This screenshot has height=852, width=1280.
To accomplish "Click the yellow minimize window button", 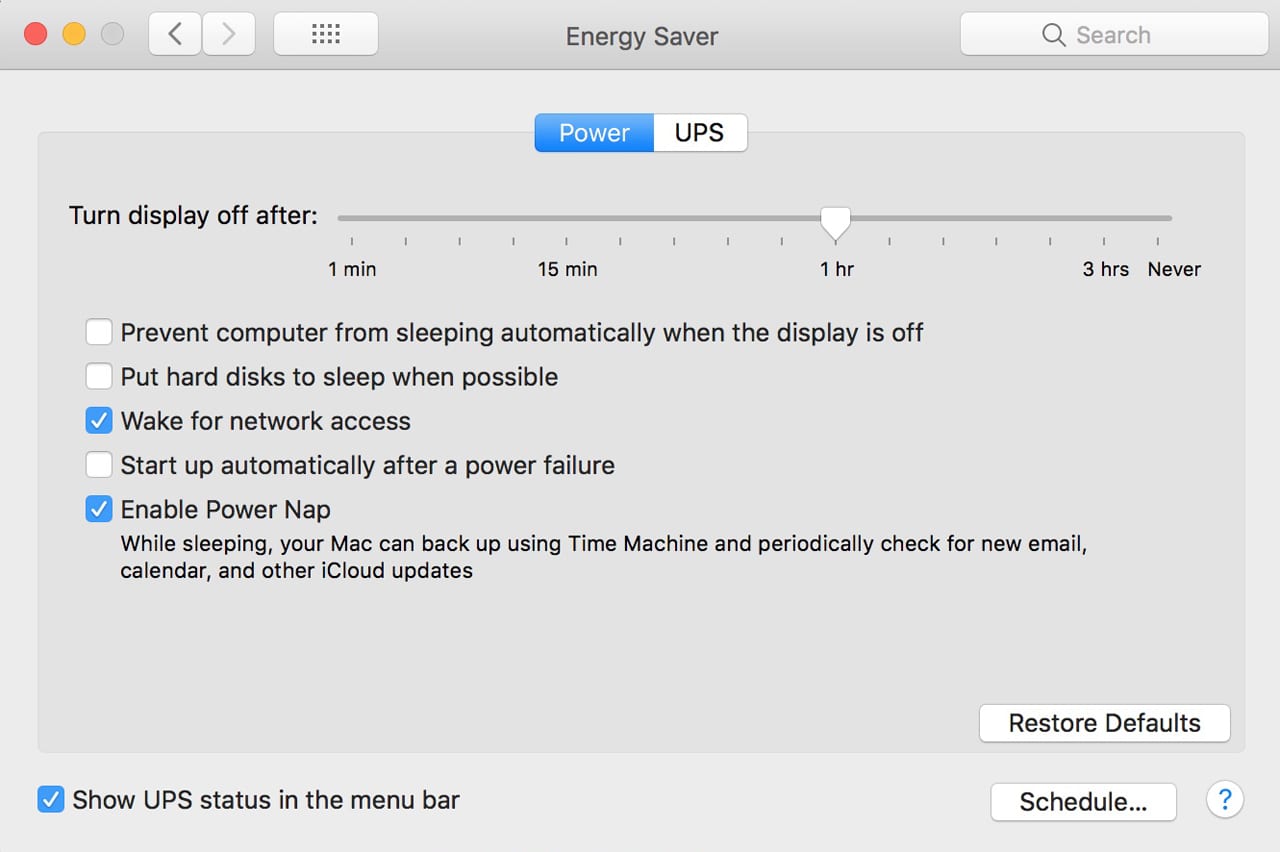I will pos(74,35).
